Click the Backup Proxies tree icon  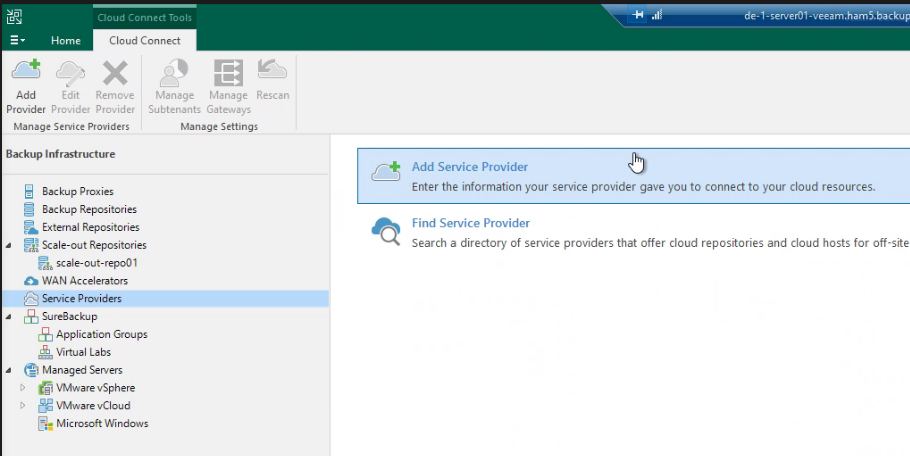28,191
